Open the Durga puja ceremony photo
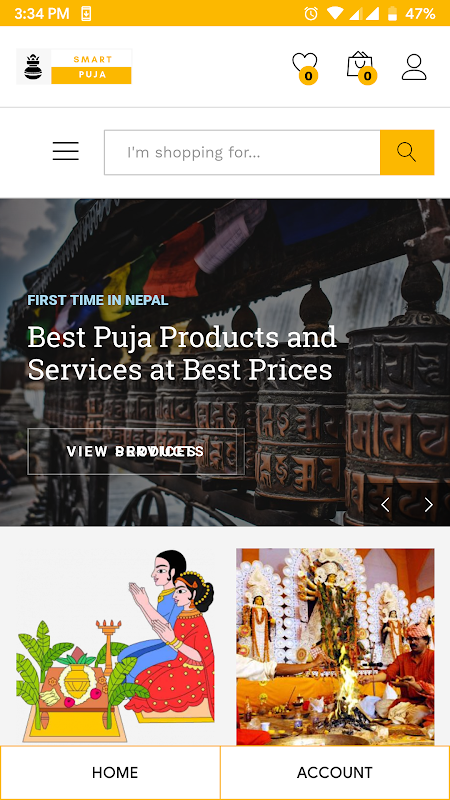Screen dimensions: 450x800 (x=335, y=646)
